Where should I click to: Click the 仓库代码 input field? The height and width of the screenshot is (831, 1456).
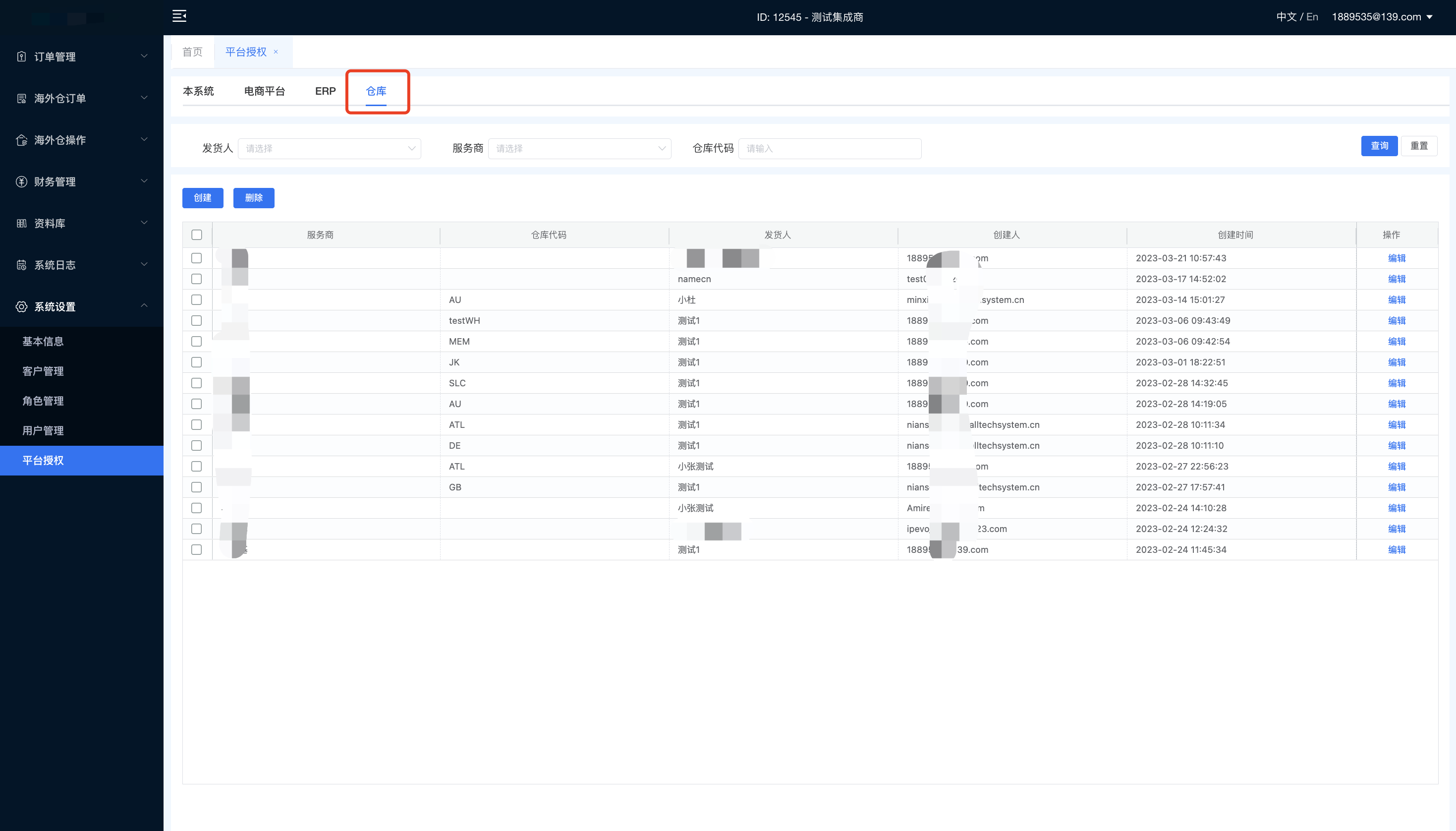coord(829,148)
